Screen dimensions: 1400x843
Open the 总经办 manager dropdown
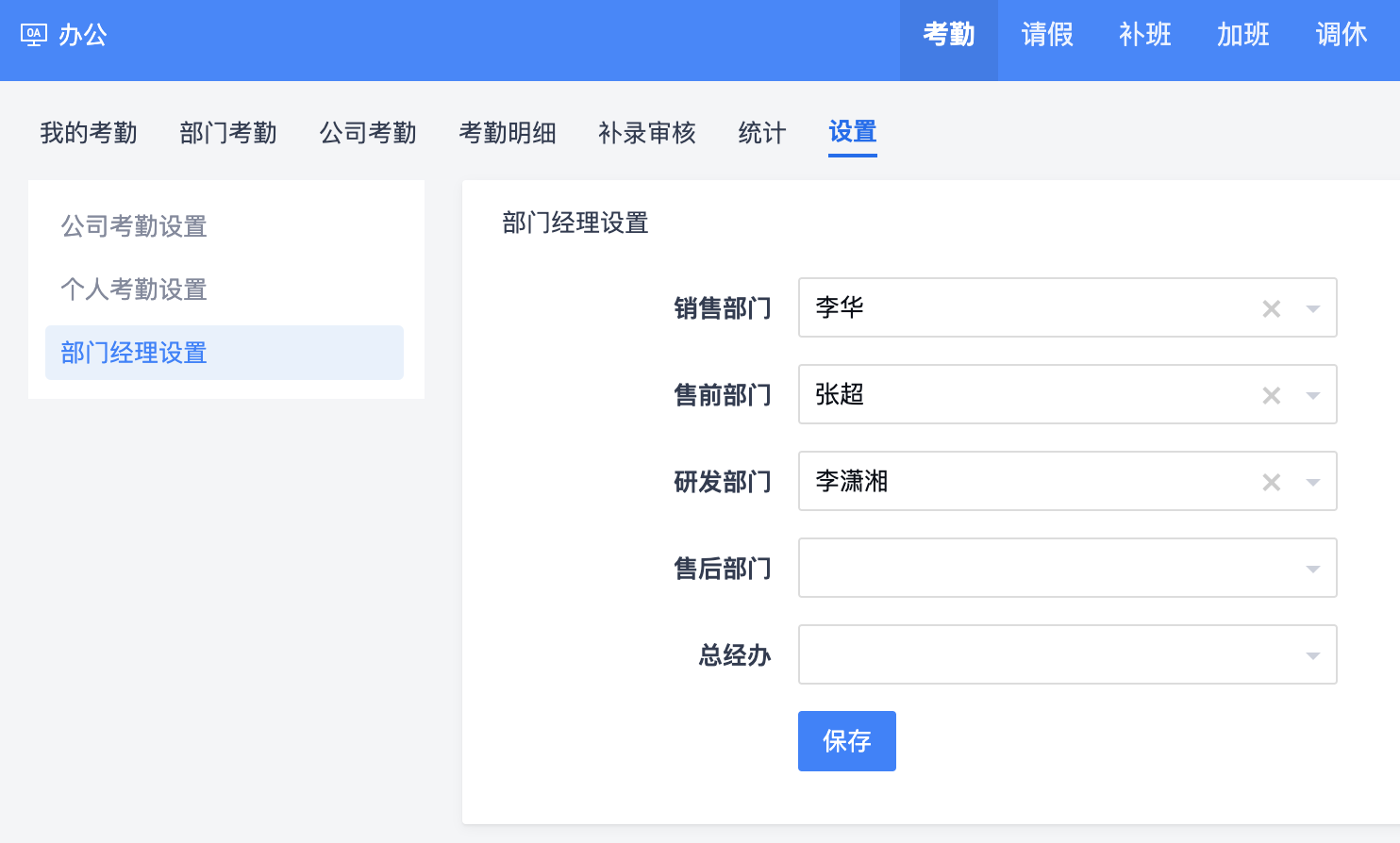click(1067, 654)
